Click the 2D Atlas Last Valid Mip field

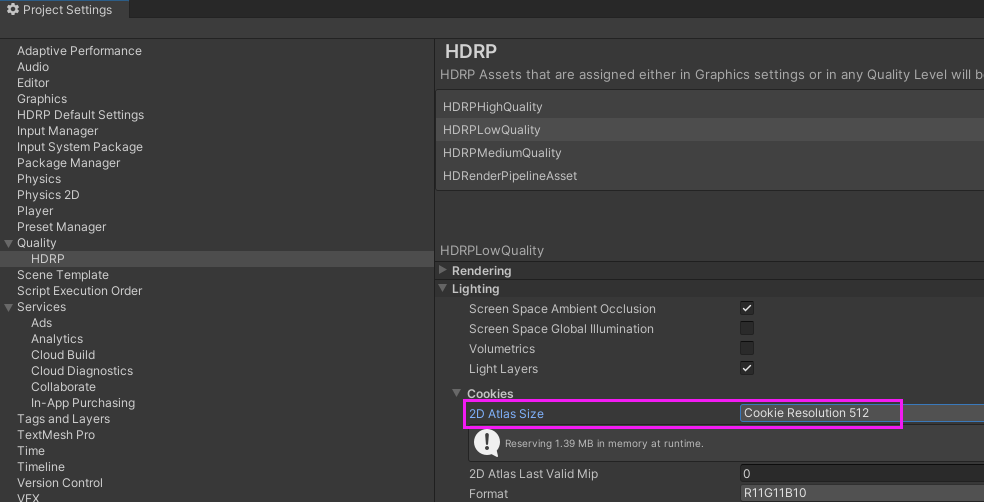862,473
